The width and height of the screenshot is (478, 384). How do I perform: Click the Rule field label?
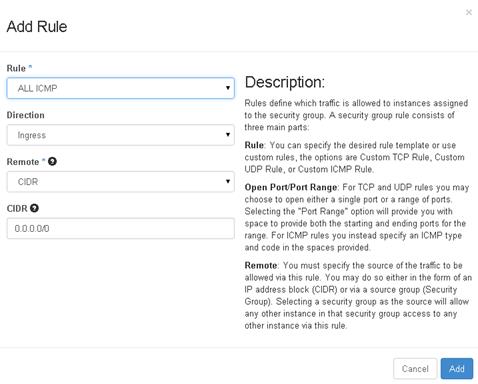coord(16,68)
